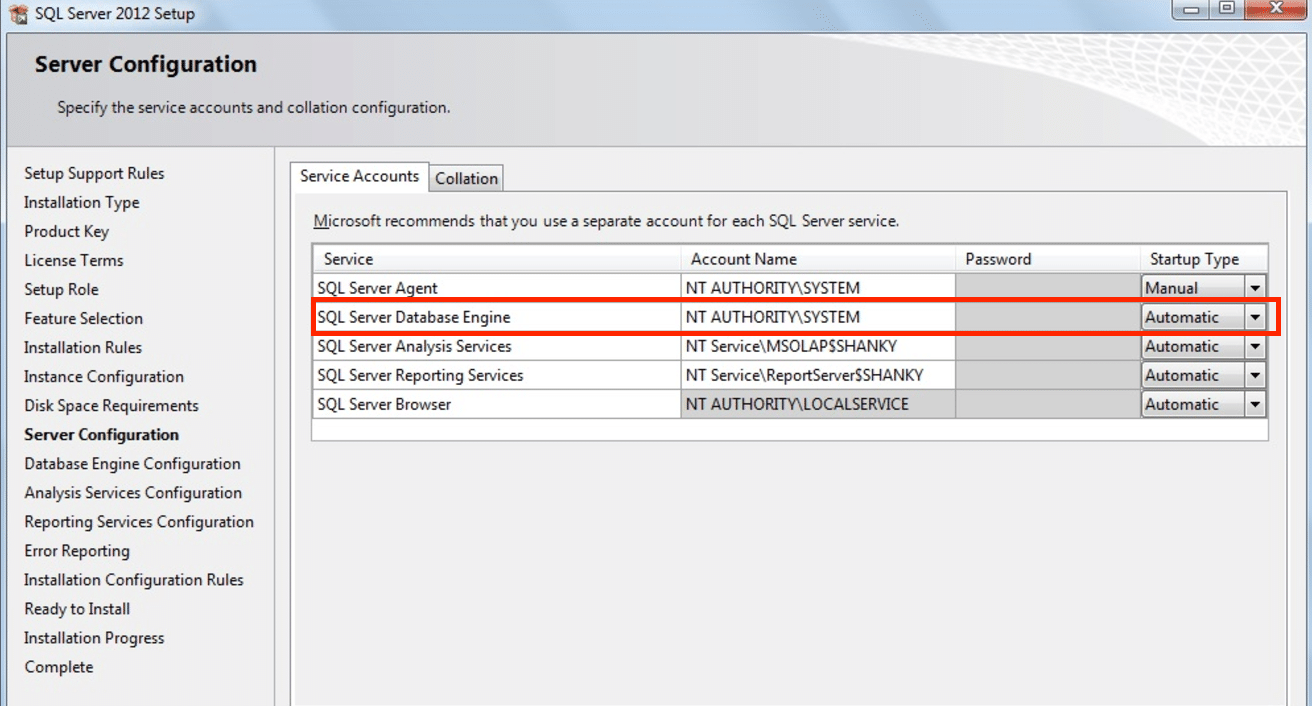Image resolution: width=1312 pixels, height=706 pixels.
Task: Click the Setup Support Rules step
Action: pos(94,173)
